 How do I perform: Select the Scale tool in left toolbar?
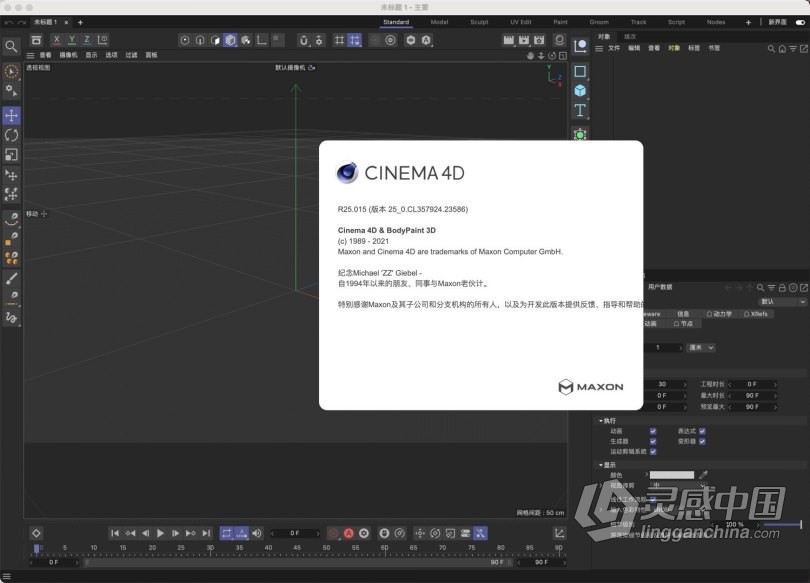click(x=11, y=155)
